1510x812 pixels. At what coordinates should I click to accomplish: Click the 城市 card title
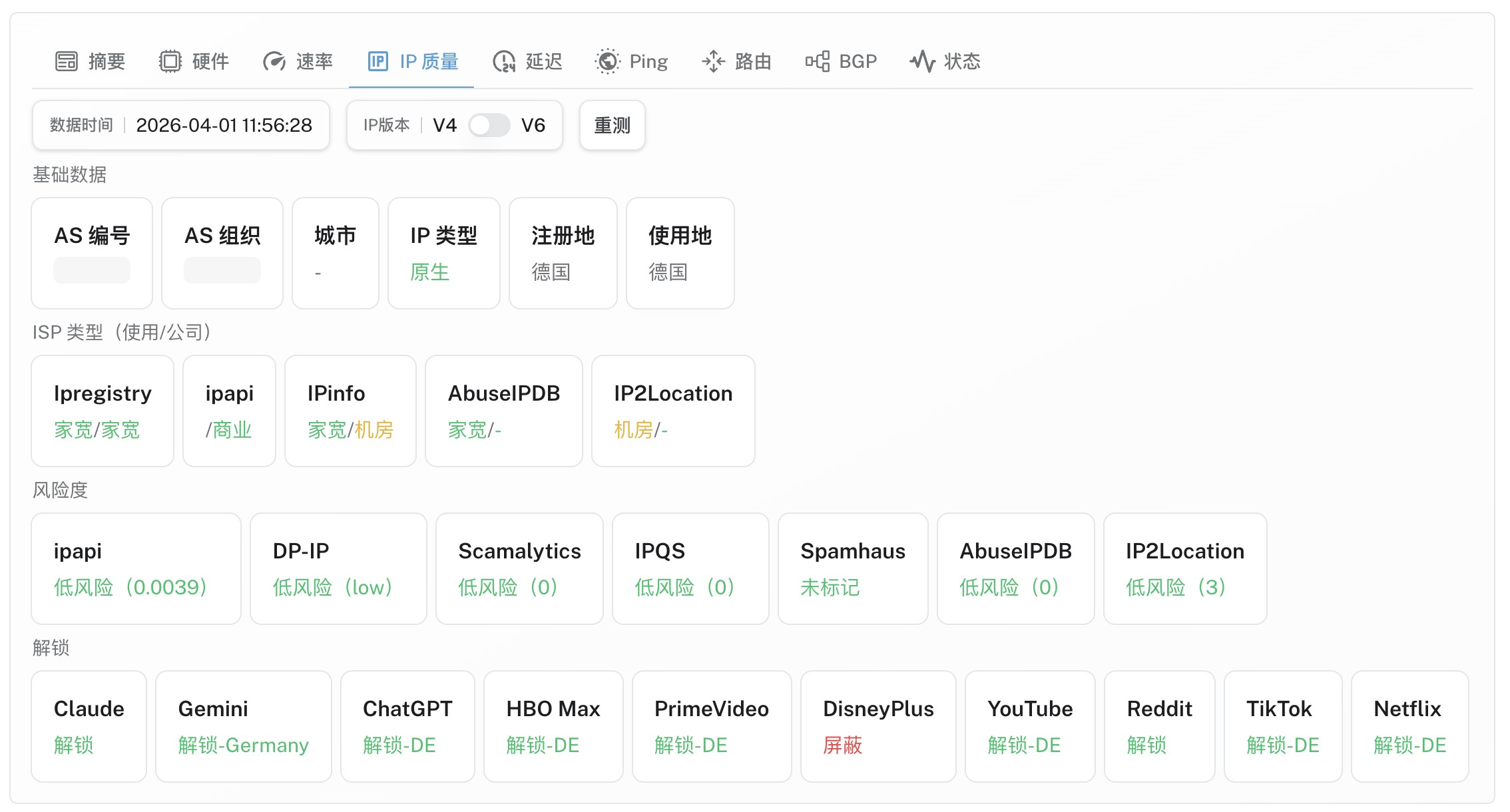tap(335, 236)
